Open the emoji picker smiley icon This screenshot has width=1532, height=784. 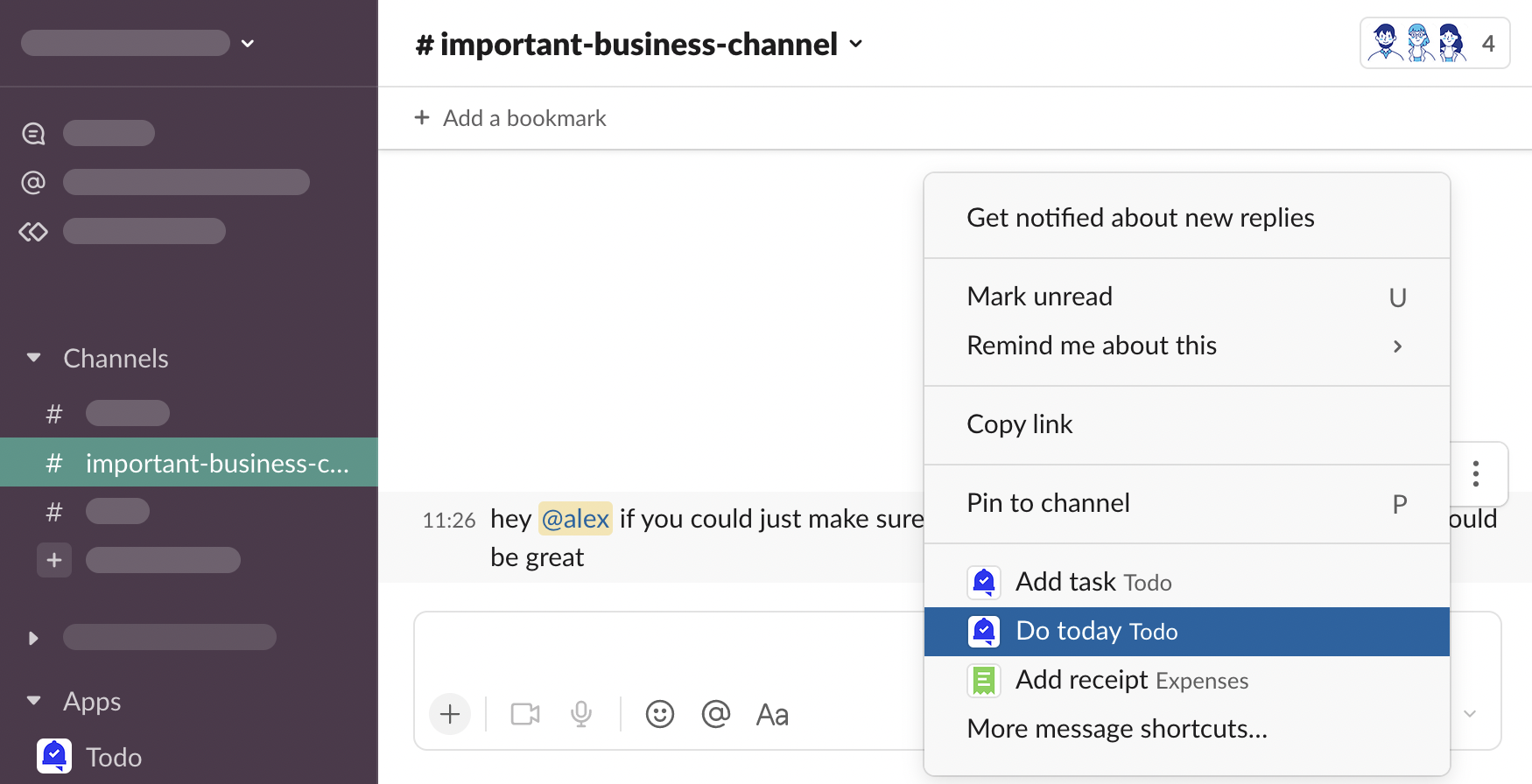click(x=659, y=715)
